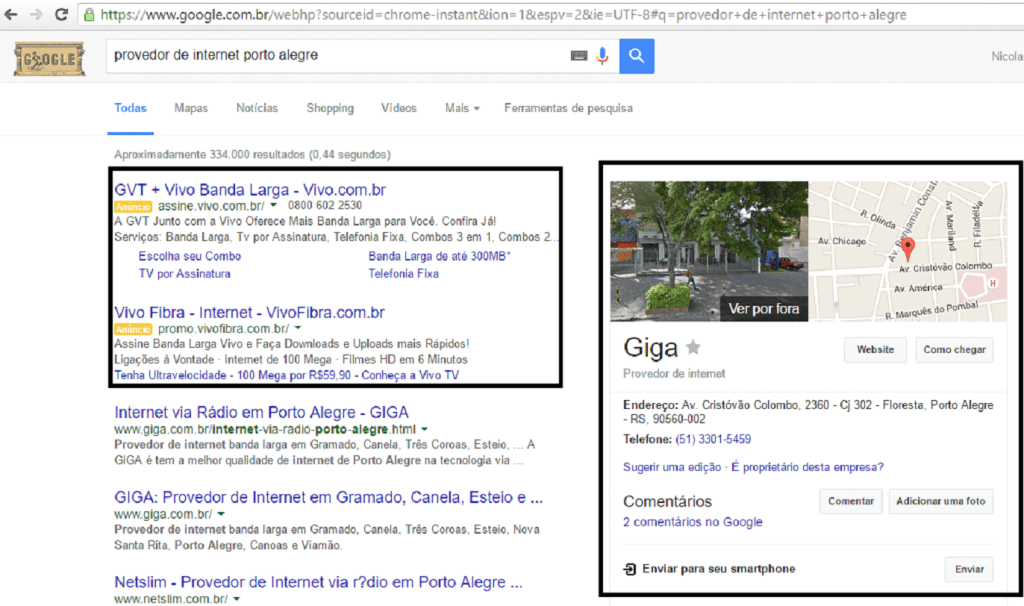Click the Enviar button

tap(969, 569)
